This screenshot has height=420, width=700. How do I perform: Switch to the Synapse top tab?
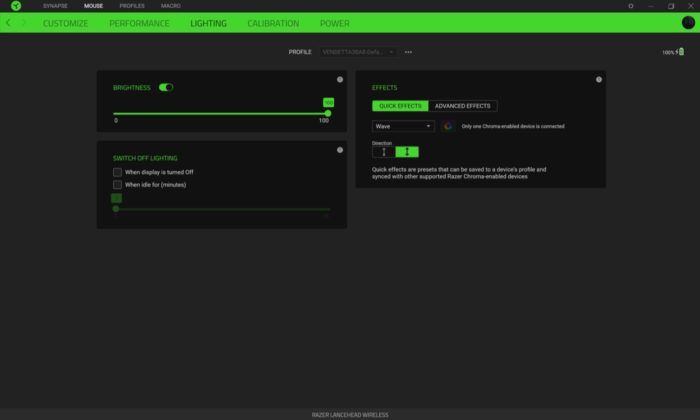pos(55,6)
